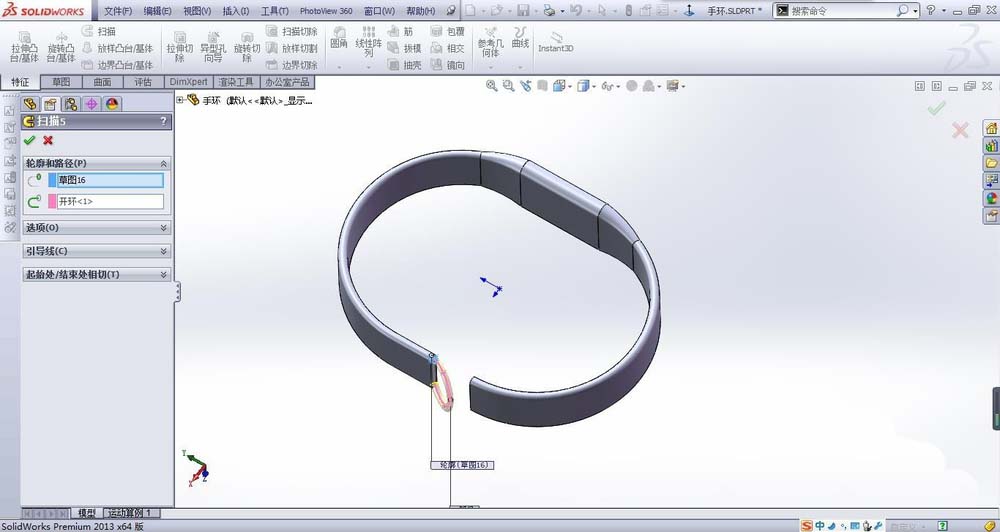Collapse the 轮廓和路径(P) section
The height and width of the screenshot is (532, 1000).
click(x=164, y=163)
